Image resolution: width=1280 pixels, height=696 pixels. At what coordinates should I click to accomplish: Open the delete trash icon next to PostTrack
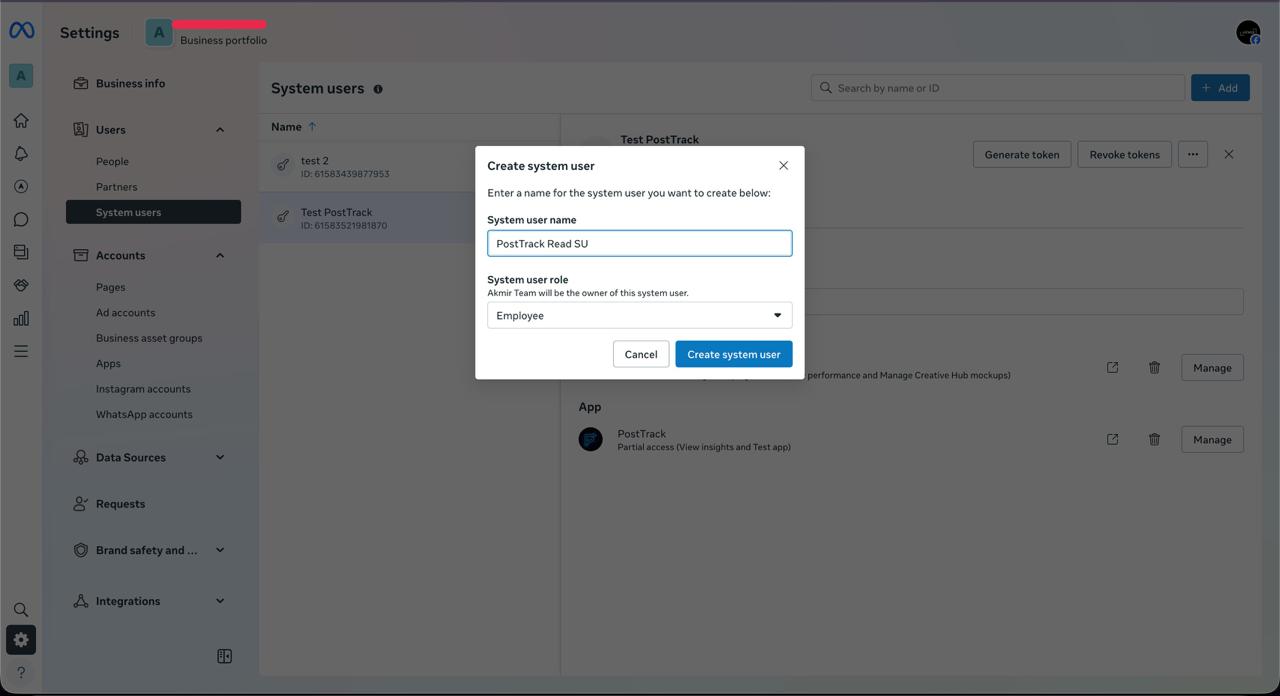pos(1154,439)
